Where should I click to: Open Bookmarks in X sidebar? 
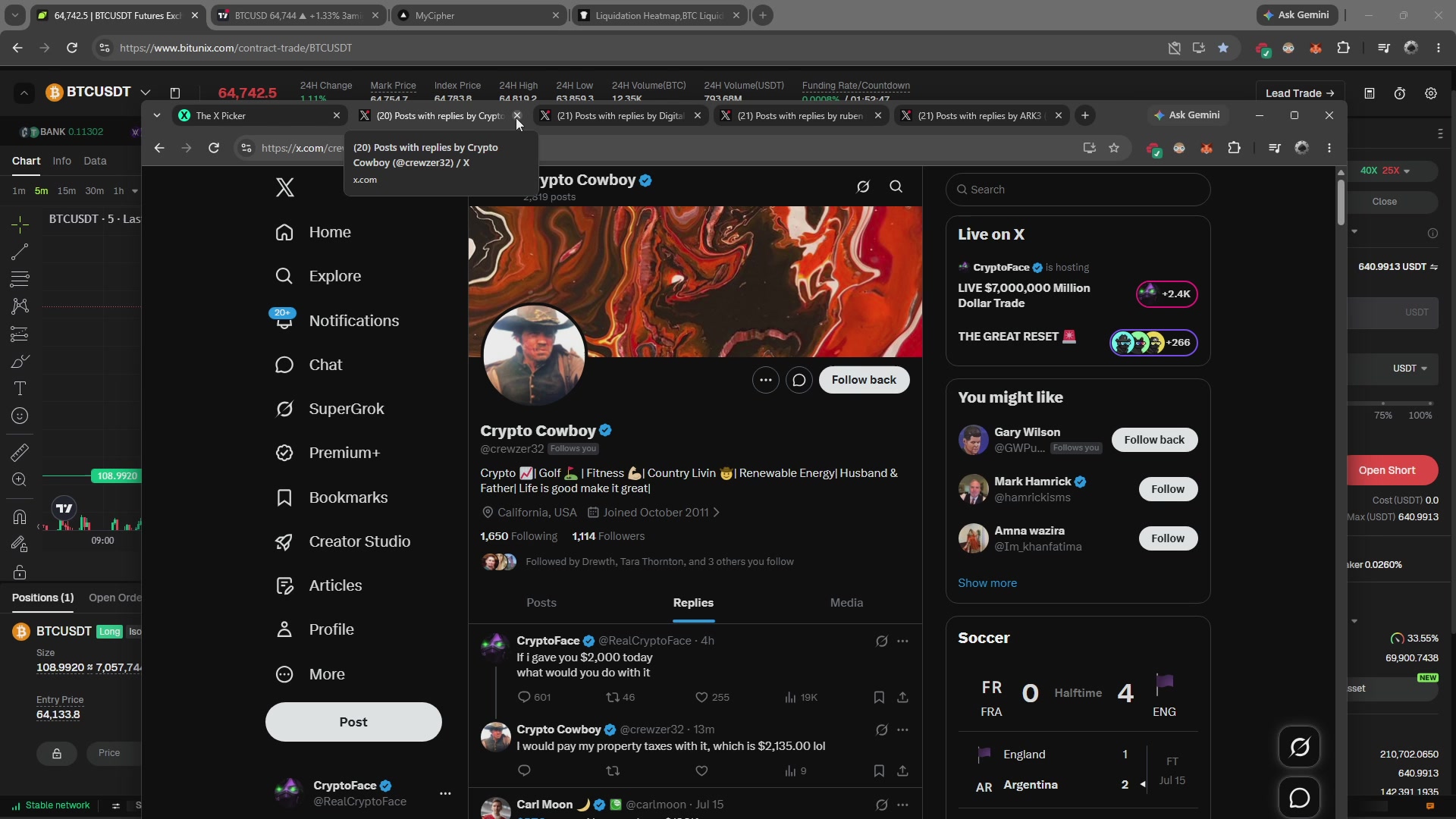[x=331, y=497]
